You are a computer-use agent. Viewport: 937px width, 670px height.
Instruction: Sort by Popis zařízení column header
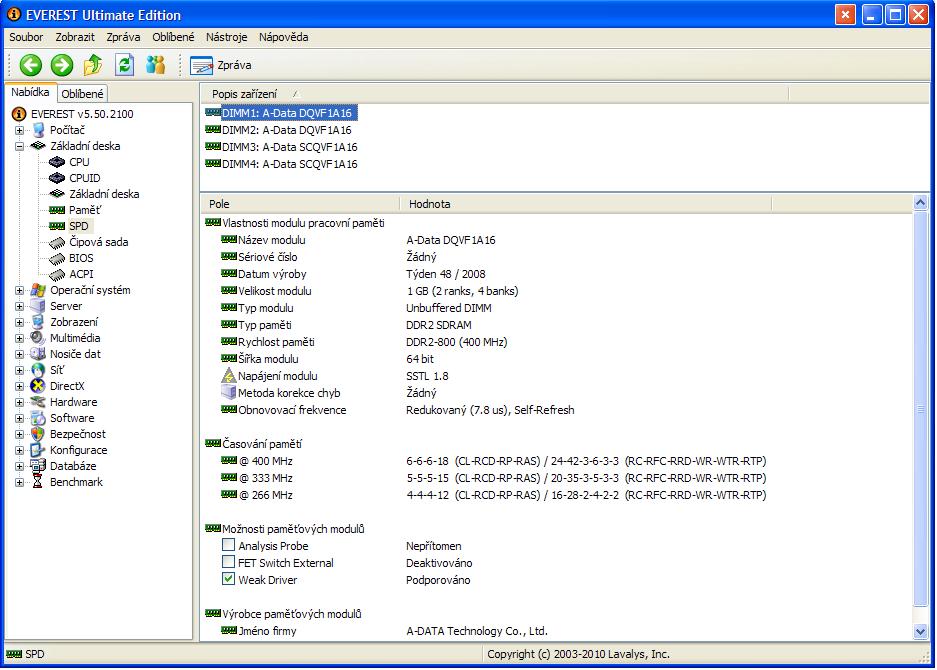pos(244,93)
